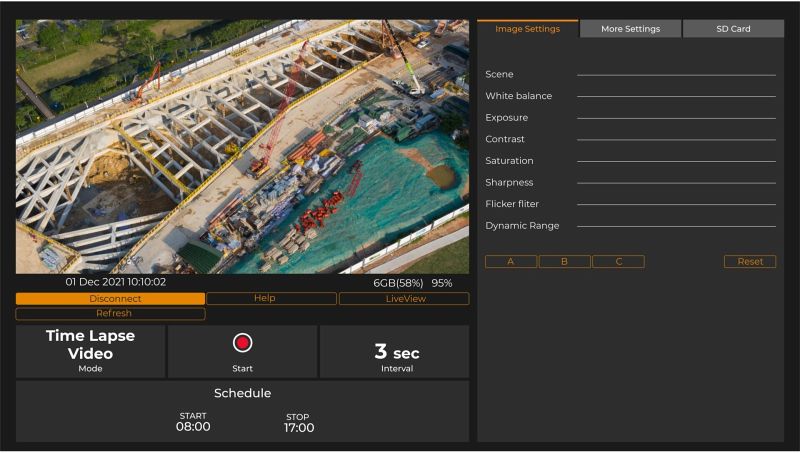The image size is (800, 453).
Task: Click the White balance label
Action: coord(518,96)
